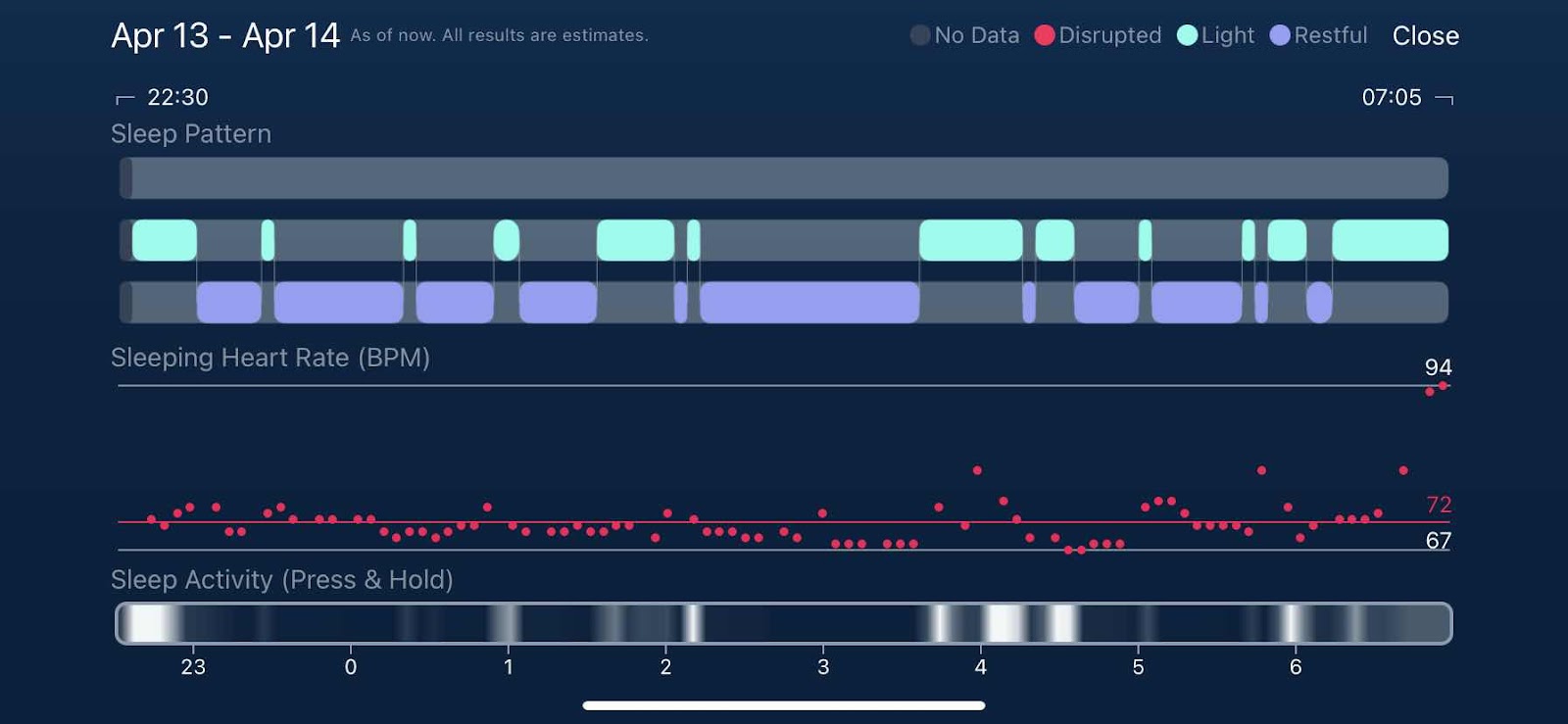
Task: Click the hour 6 axis label
Action: tap(1296, 667)
